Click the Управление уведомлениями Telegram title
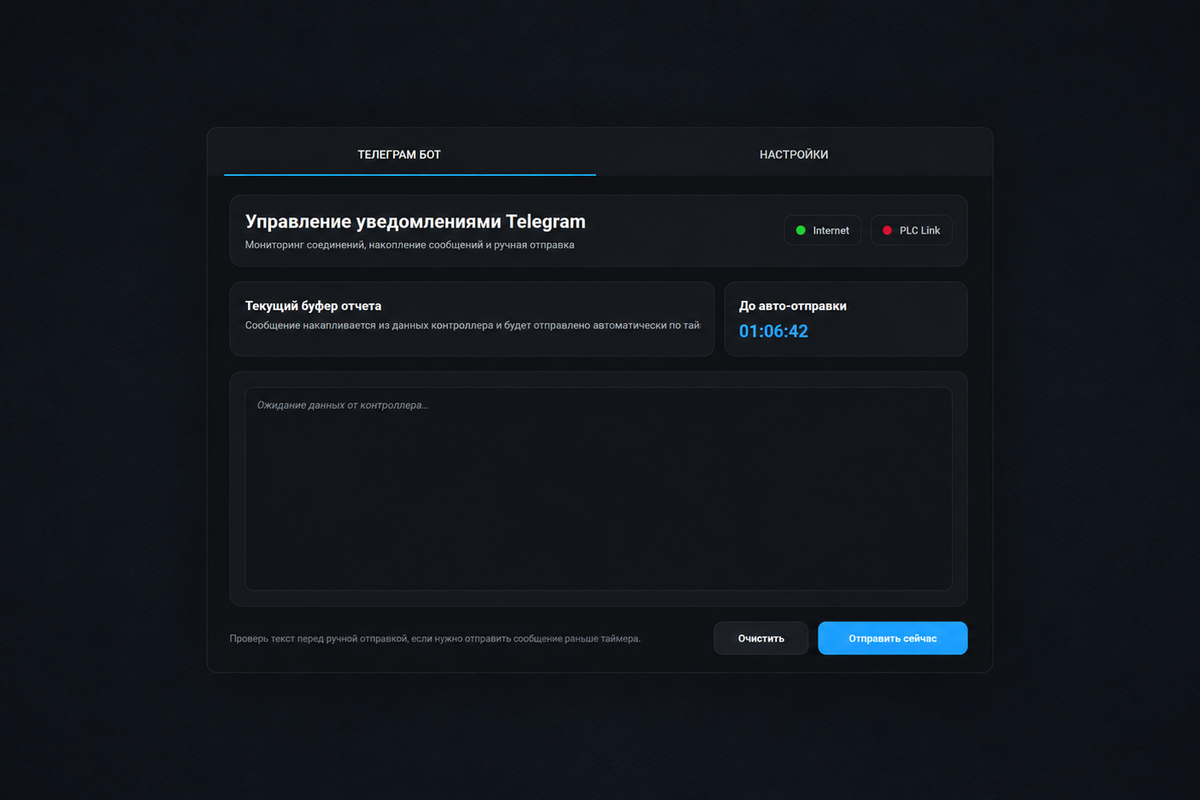 pyautogui.click(x=415, y=222)
